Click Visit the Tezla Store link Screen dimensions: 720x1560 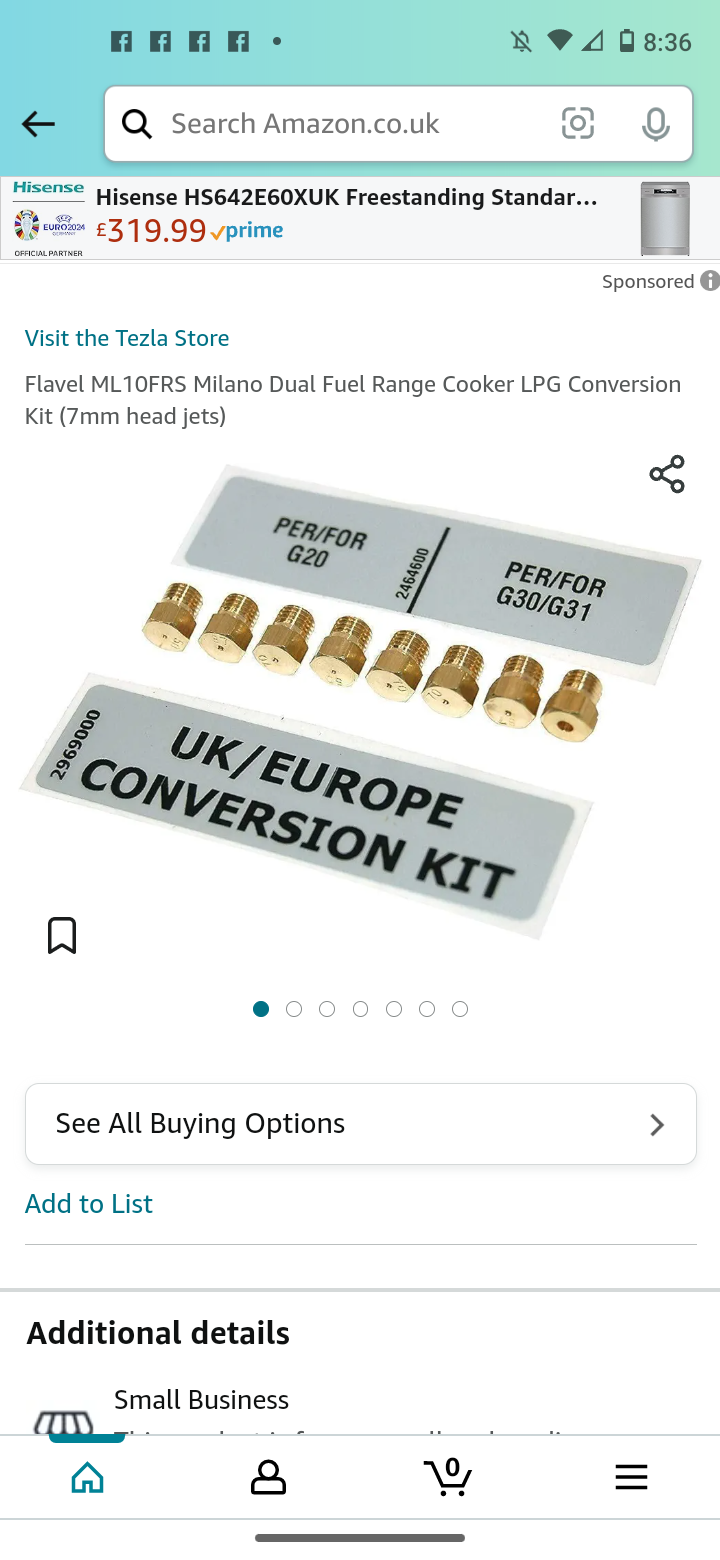[x=127, y=338]
